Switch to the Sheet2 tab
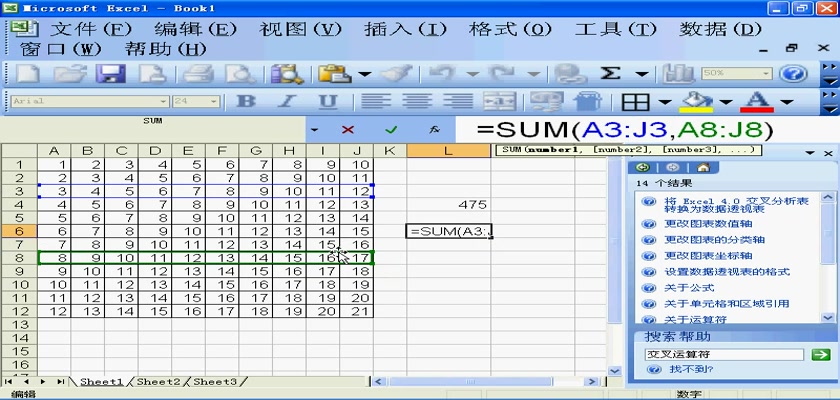The image size is (840, 400). pos(159,381)
